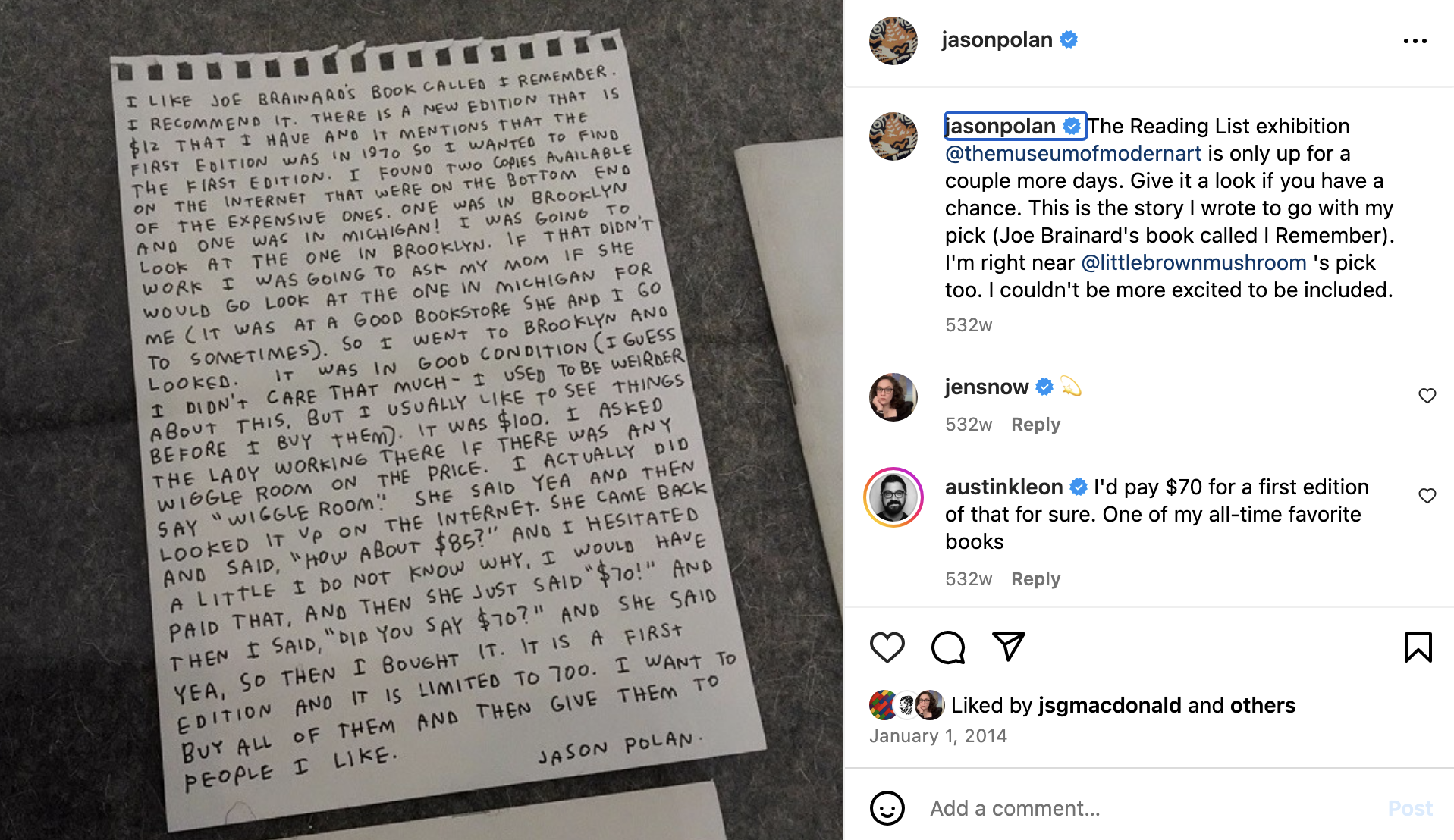View jsgmacdonald's profile from likes
Screen dimensions: 1454x840
tap(1110, 706)
